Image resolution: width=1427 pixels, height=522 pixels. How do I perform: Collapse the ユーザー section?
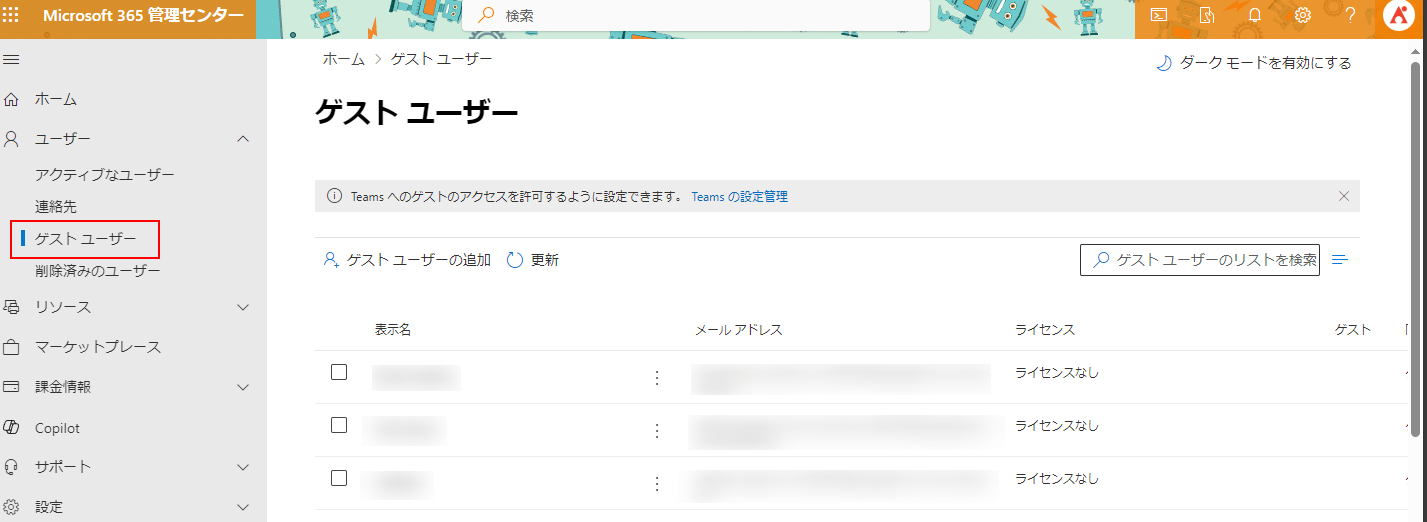[243, 139]
